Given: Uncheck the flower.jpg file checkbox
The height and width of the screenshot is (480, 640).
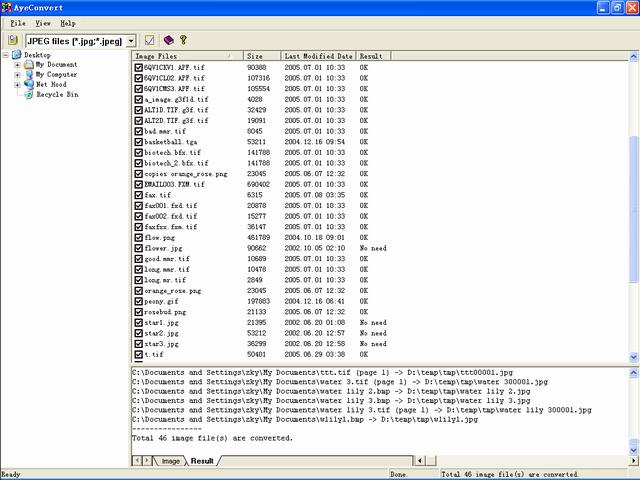Looking at the screenshot, I should pos(138,248).
